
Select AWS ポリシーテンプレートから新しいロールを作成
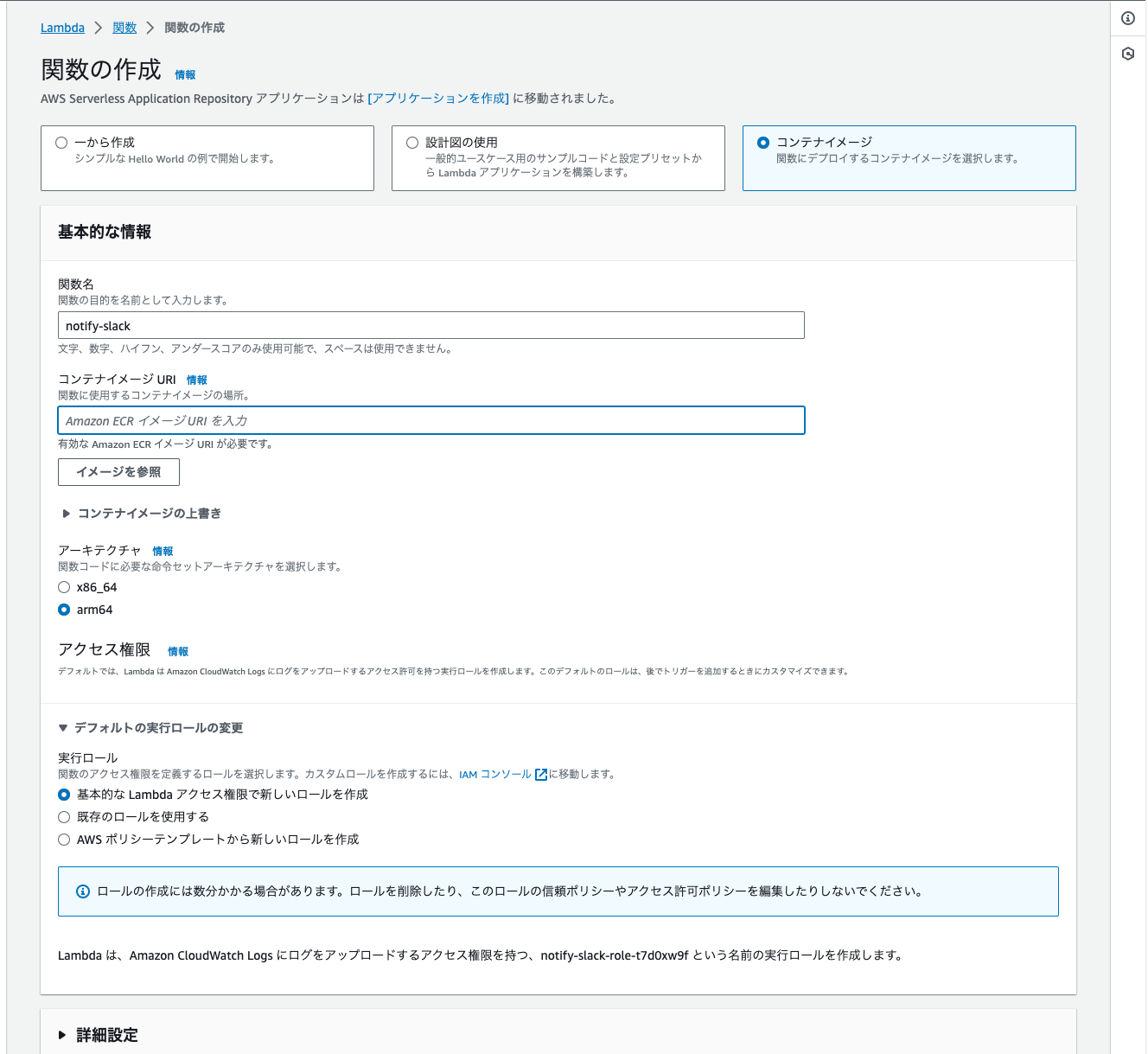64,840
